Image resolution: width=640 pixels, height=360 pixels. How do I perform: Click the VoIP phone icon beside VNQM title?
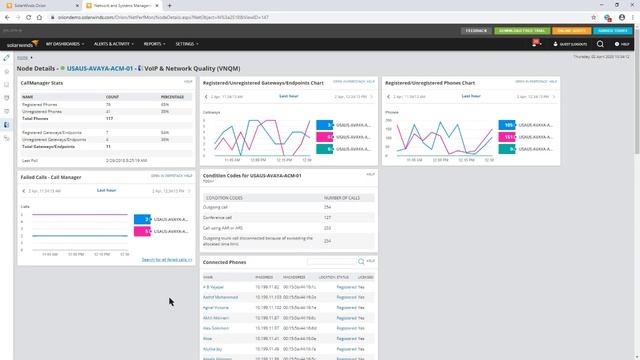coord(140,68)
